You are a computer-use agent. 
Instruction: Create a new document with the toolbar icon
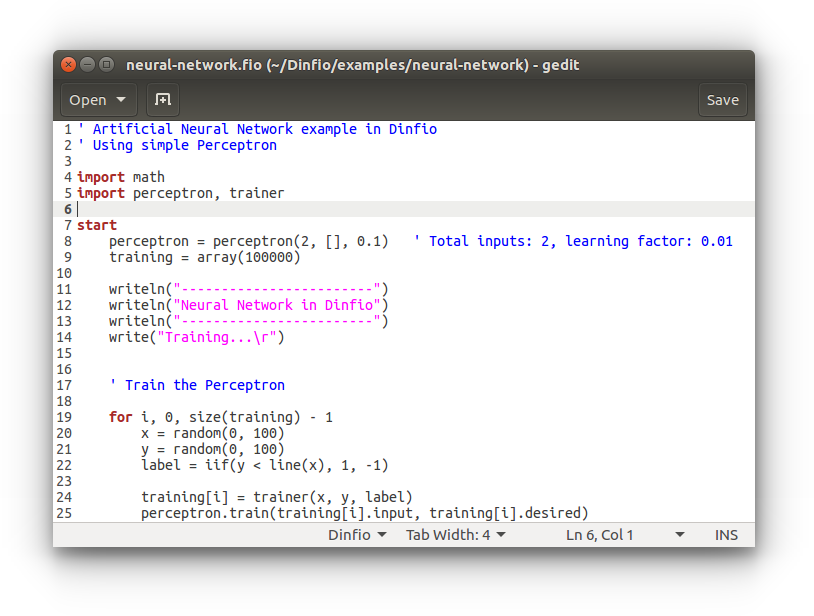[163, 100]
